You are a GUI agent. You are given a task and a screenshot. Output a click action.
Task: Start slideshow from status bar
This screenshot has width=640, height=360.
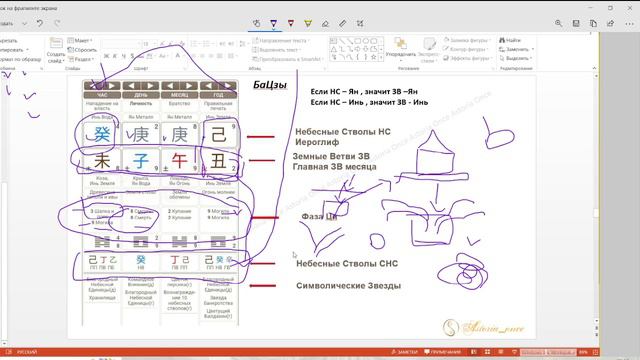514,352
